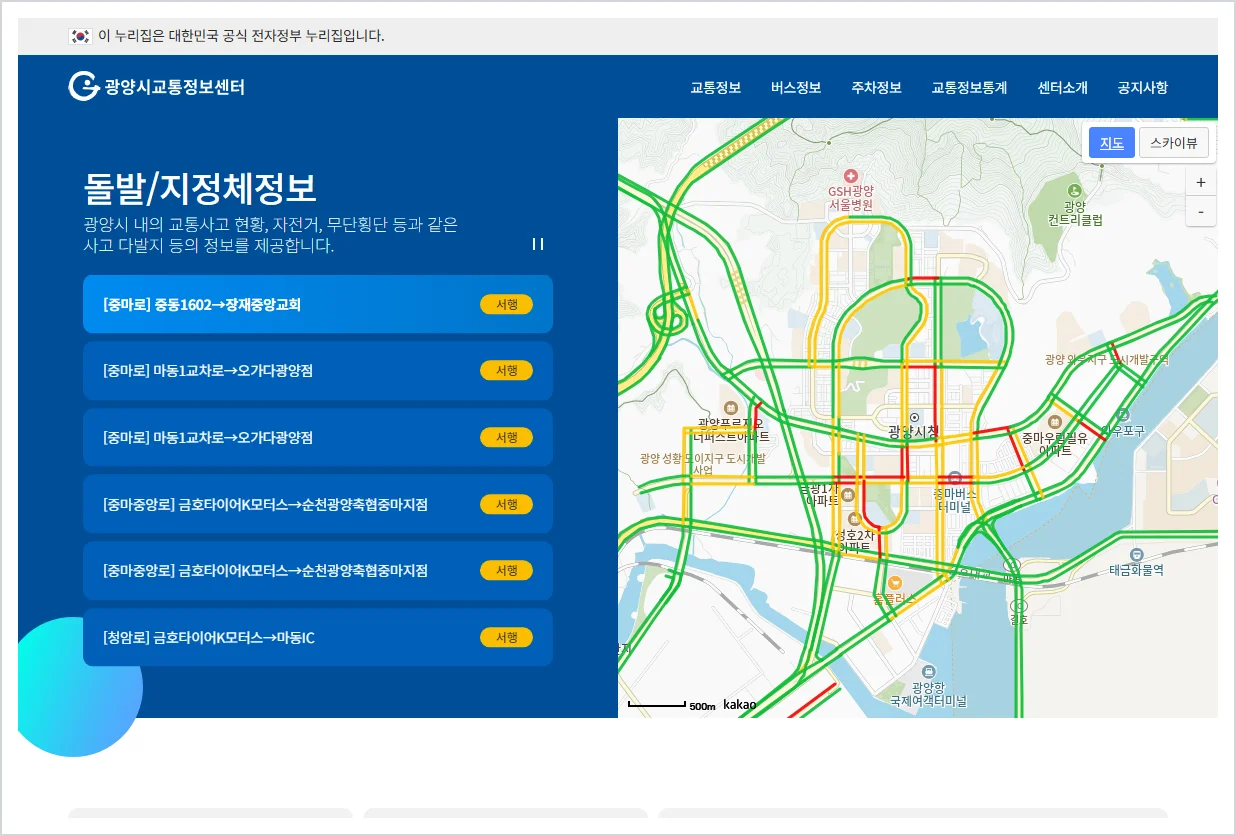1236x836 pixels.
Task: Open 교통정보통계 menu
Action: pyautogui.click(x=969, y=87)
